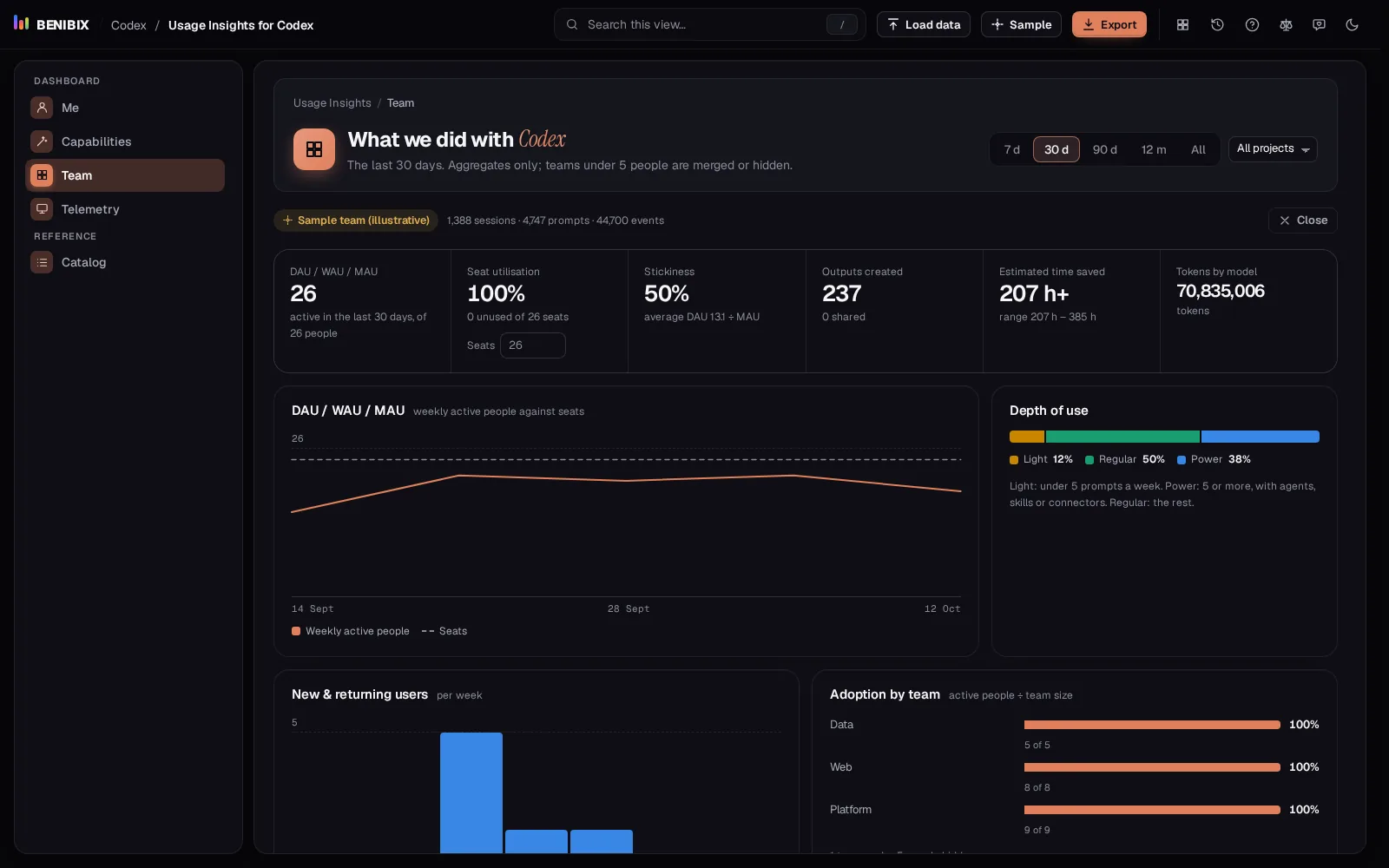Click the Seats number input
This screenshot has height=868, width=1389.
coord(533,345)
